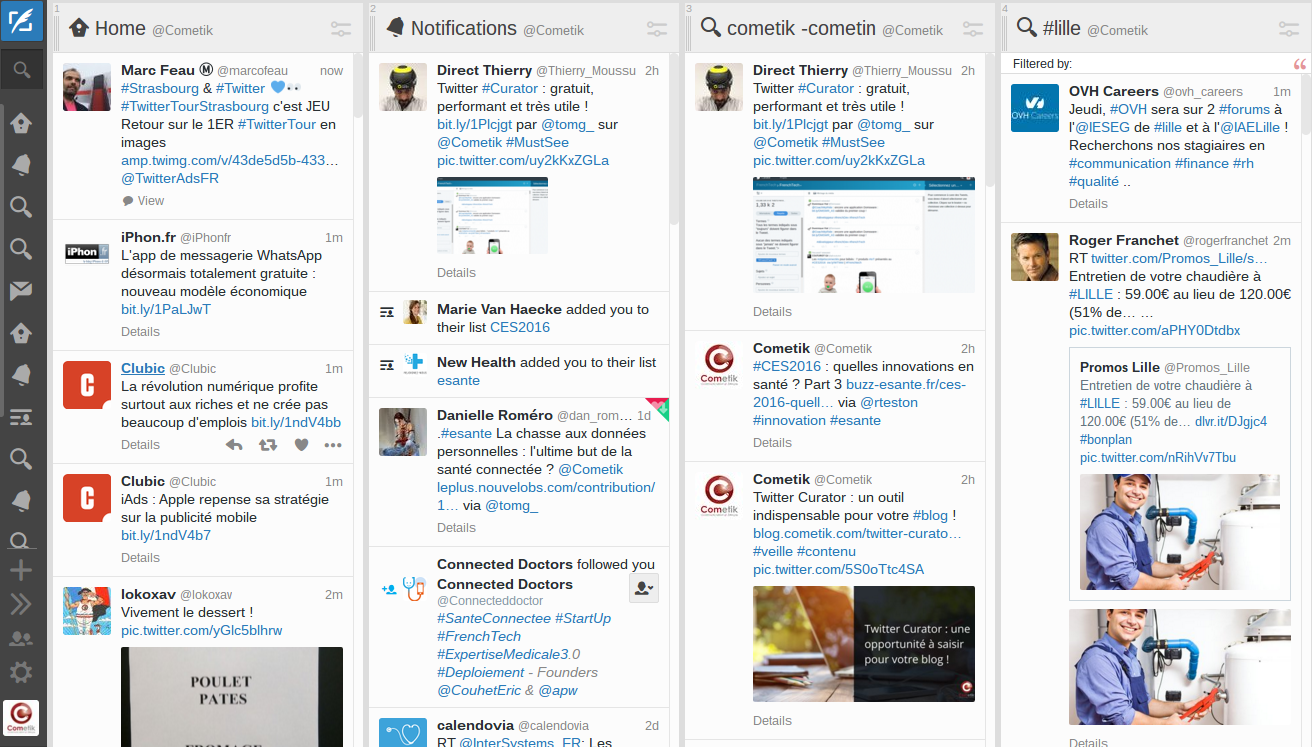Viewport: 1312px width, 747px height.
Task: Click #TwitterTourStrasbourg hashtag in Marc Feau tweet
Action: click(195, 106)
